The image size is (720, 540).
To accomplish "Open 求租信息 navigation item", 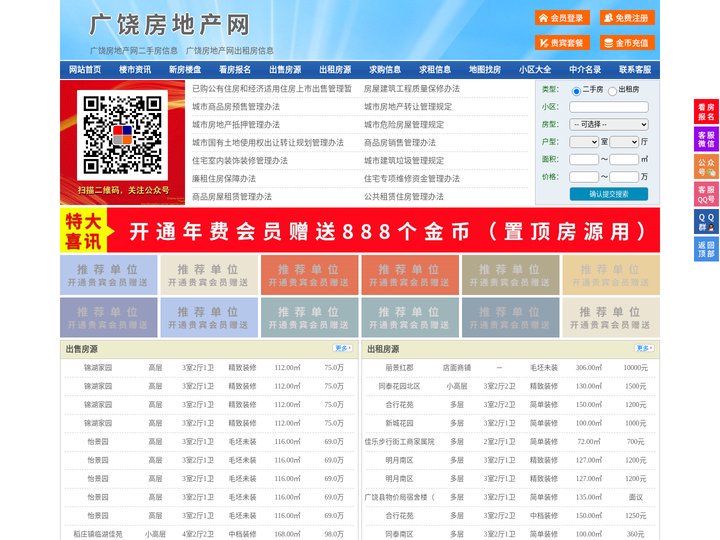I will click(x=435, y=70).
